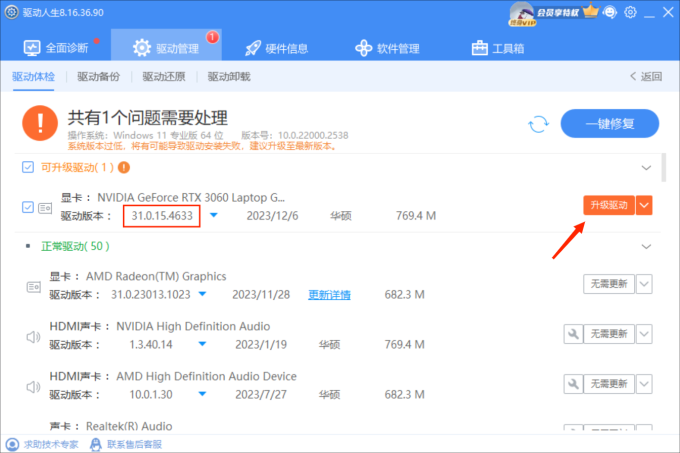Click 无需更新 for AMD High Definition Audio
The width and height of the screenshot is (680, 453).
(x=609, y=384)
